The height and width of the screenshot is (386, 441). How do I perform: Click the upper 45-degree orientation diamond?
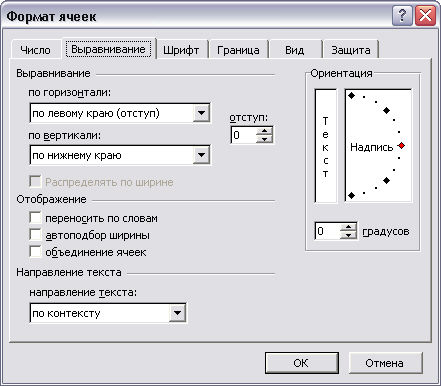pos(386,110)
